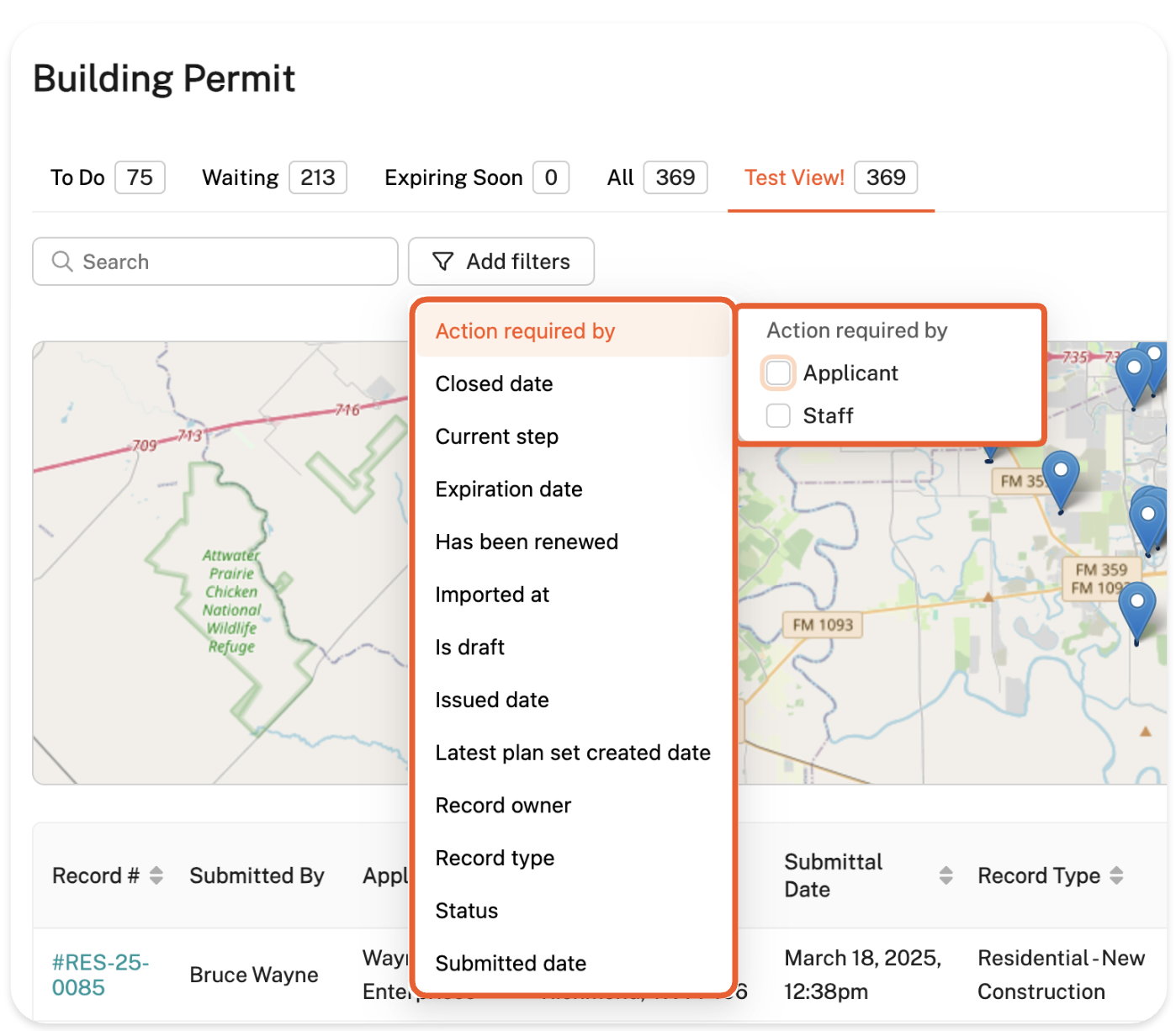Check the Applicant checkbox
1176x1031 pixels.
point(778,373)
